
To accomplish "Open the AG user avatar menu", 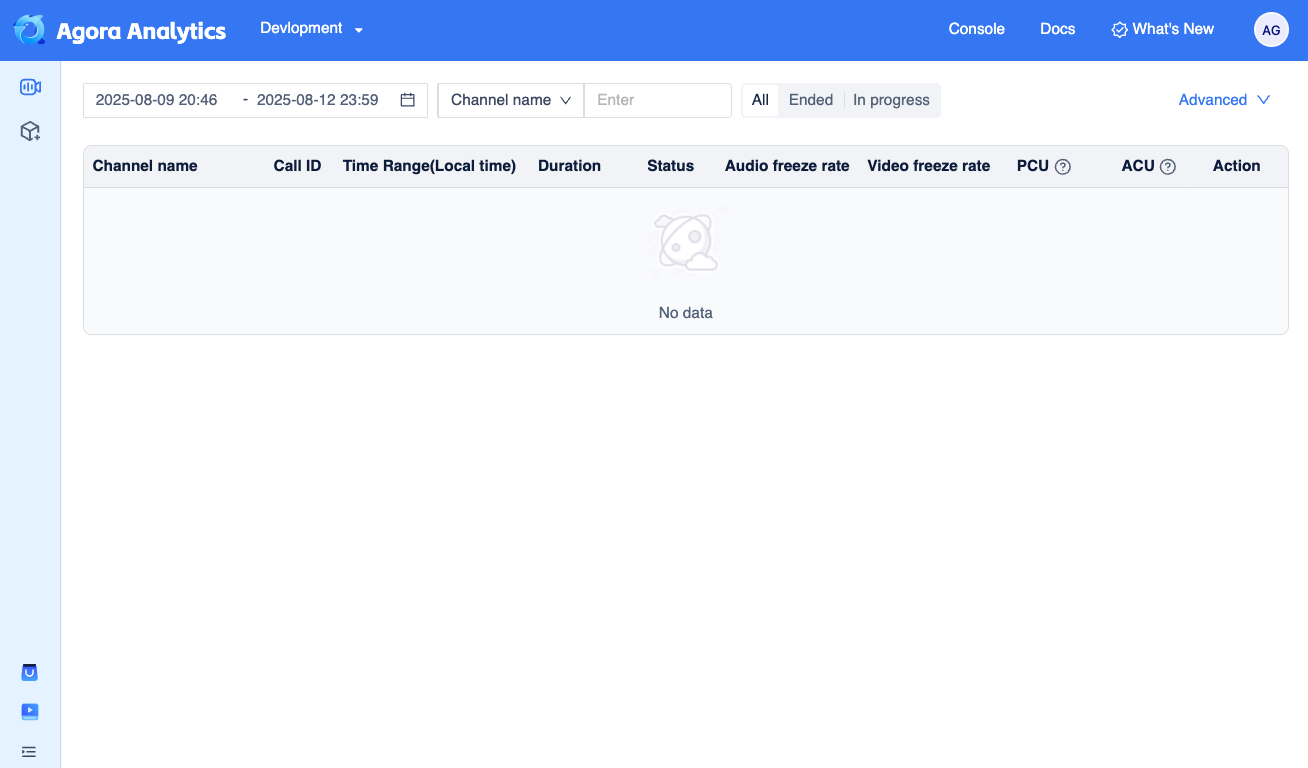I will pos(1271,30).
